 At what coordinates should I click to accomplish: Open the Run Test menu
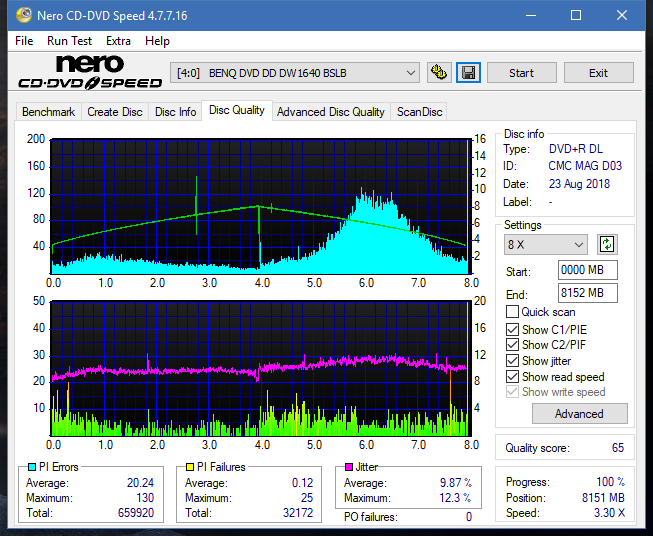69,41
